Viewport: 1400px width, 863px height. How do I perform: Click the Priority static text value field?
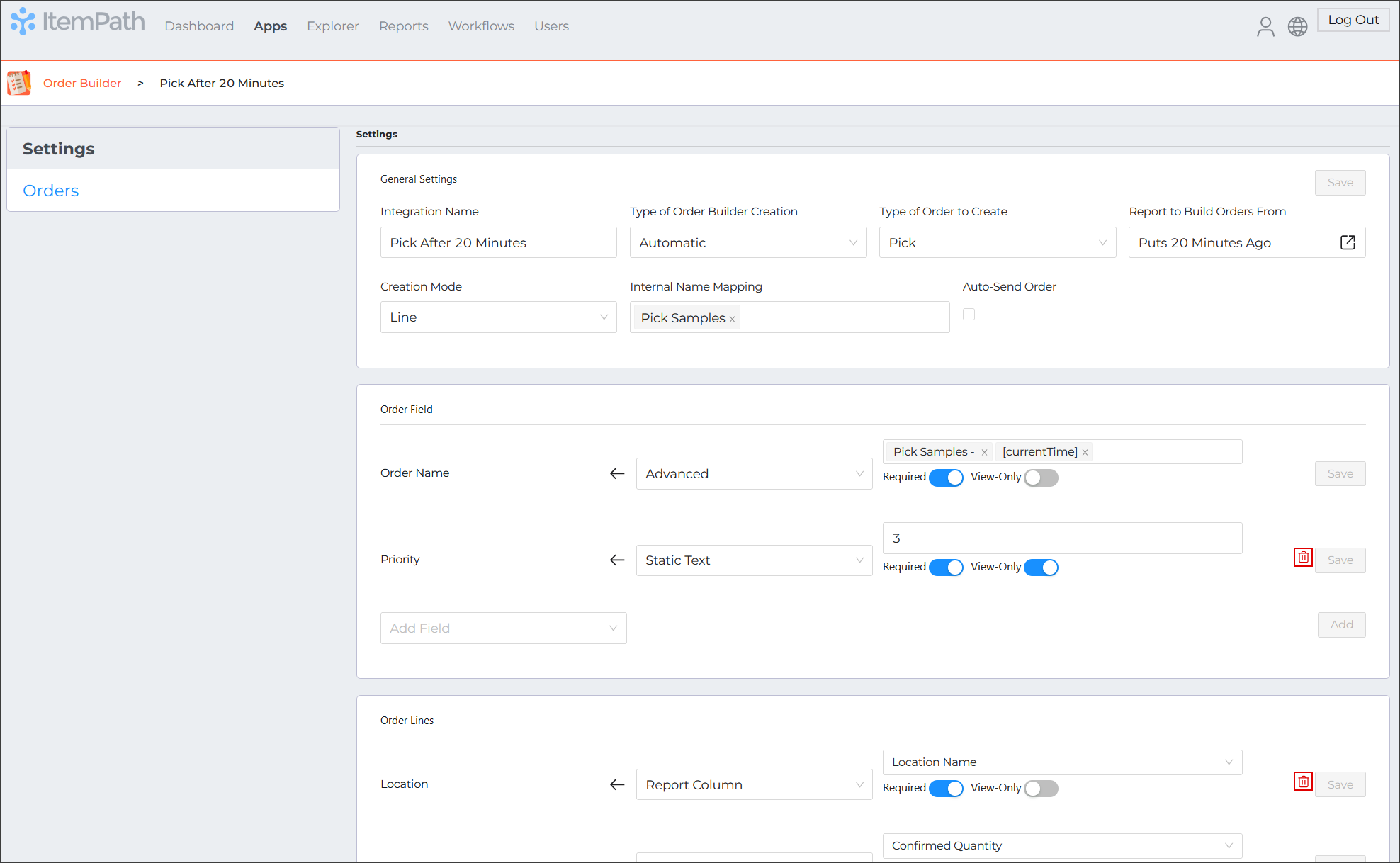click(1062, 538)
